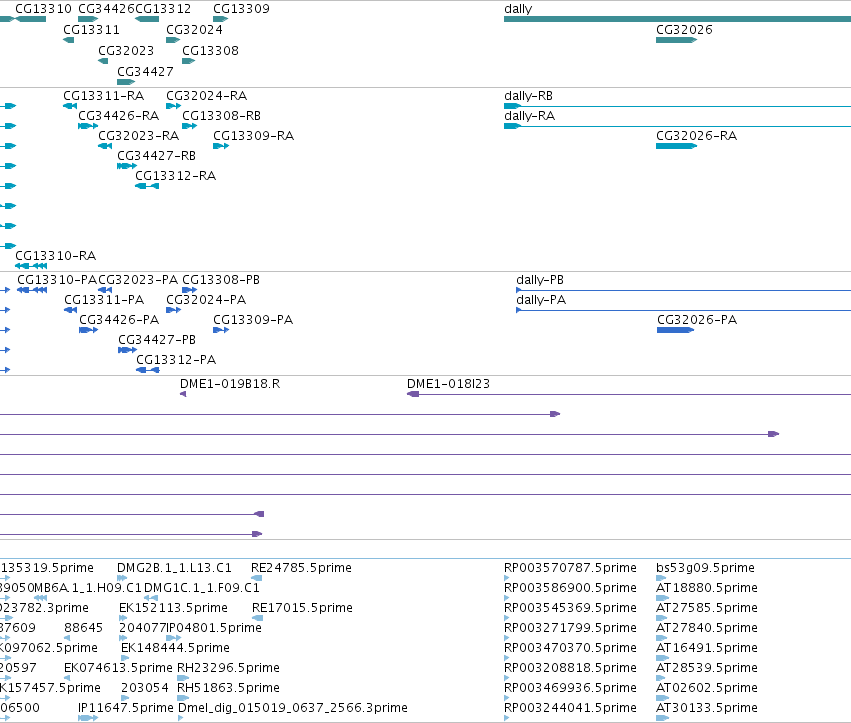Open the AT30133.5prime EST entry
This screenshot has height=723, width=851.
point(662,718)
